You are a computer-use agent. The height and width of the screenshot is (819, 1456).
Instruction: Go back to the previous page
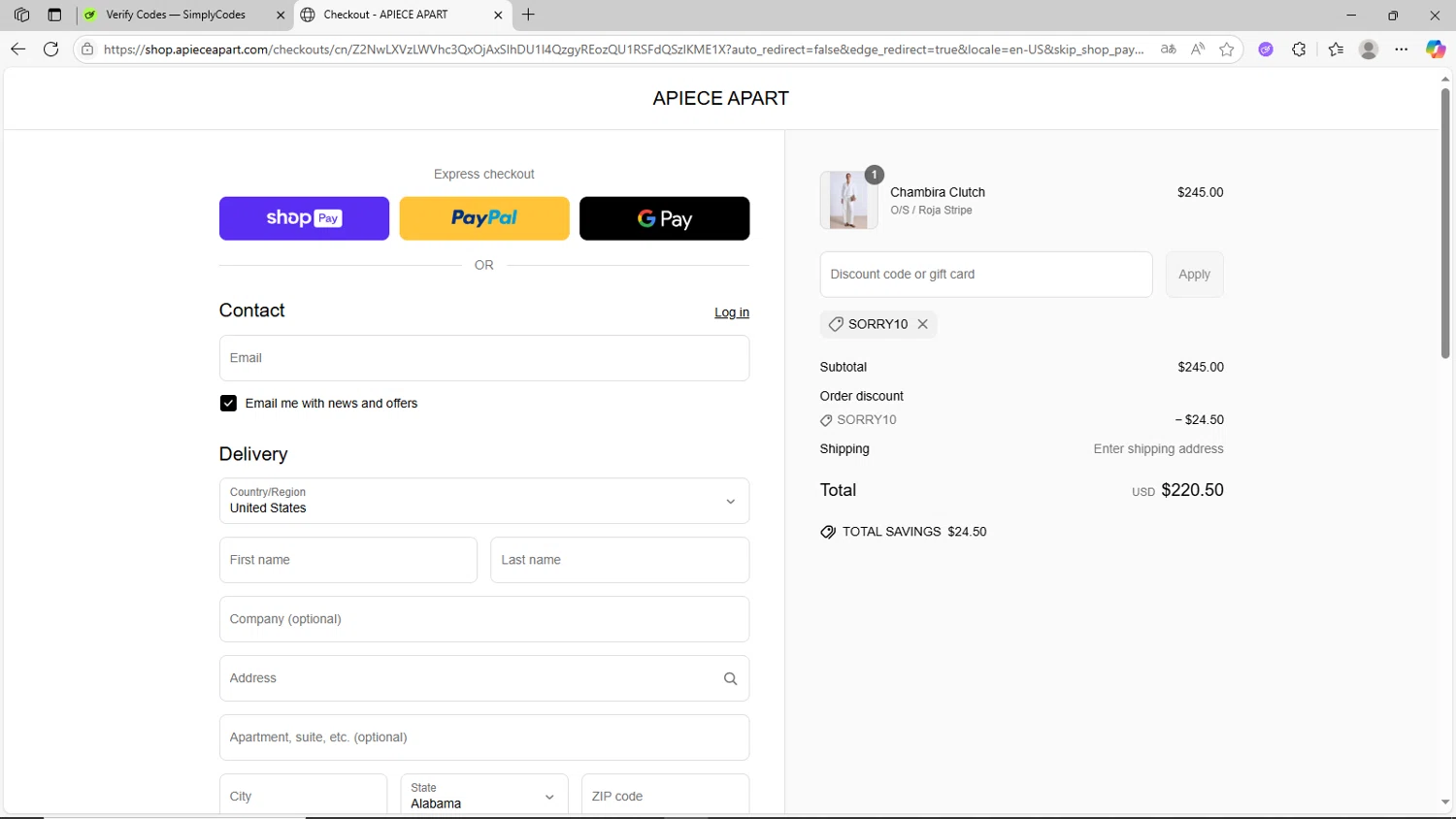tap(17, 49)
